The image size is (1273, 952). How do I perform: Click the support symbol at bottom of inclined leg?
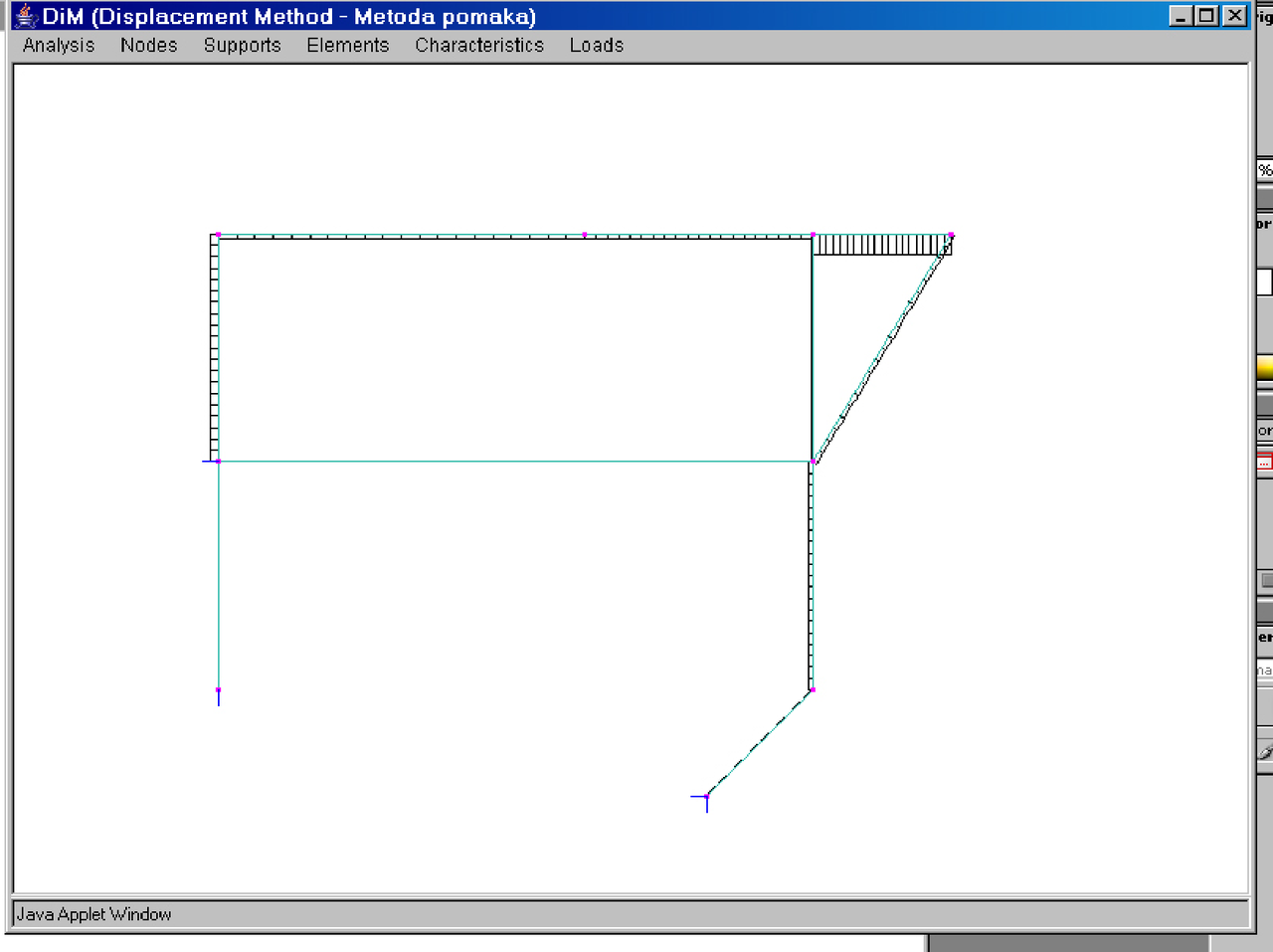pos(705,799)
